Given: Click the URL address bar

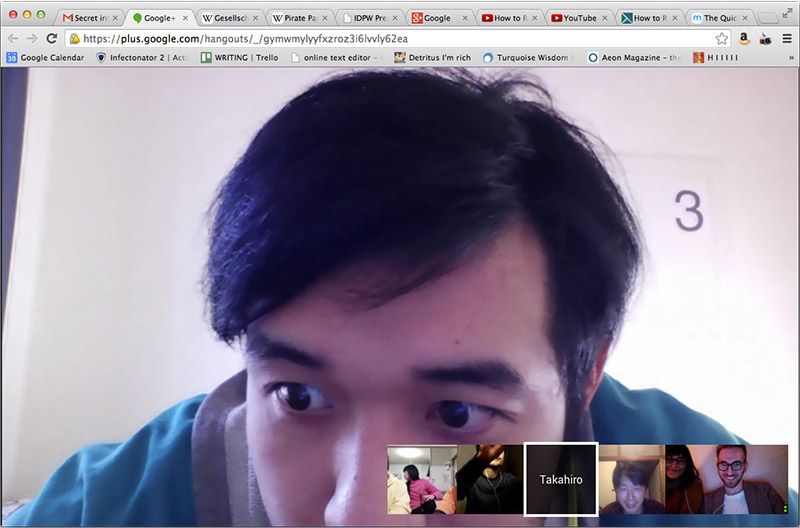Looking at the screenshot, I should (400, 38).
